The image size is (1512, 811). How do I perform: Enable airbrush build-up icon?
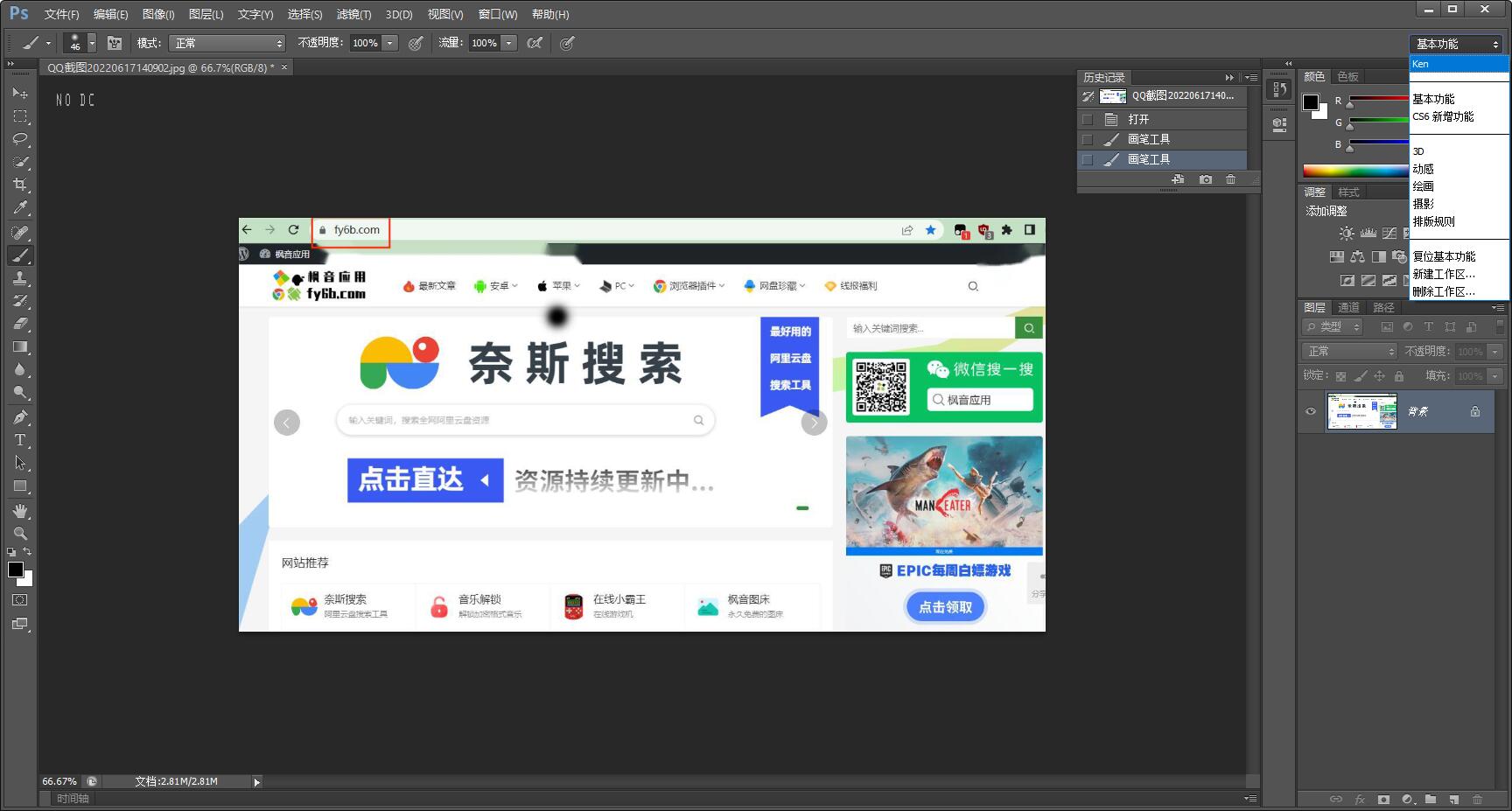[x=535, y=43]
